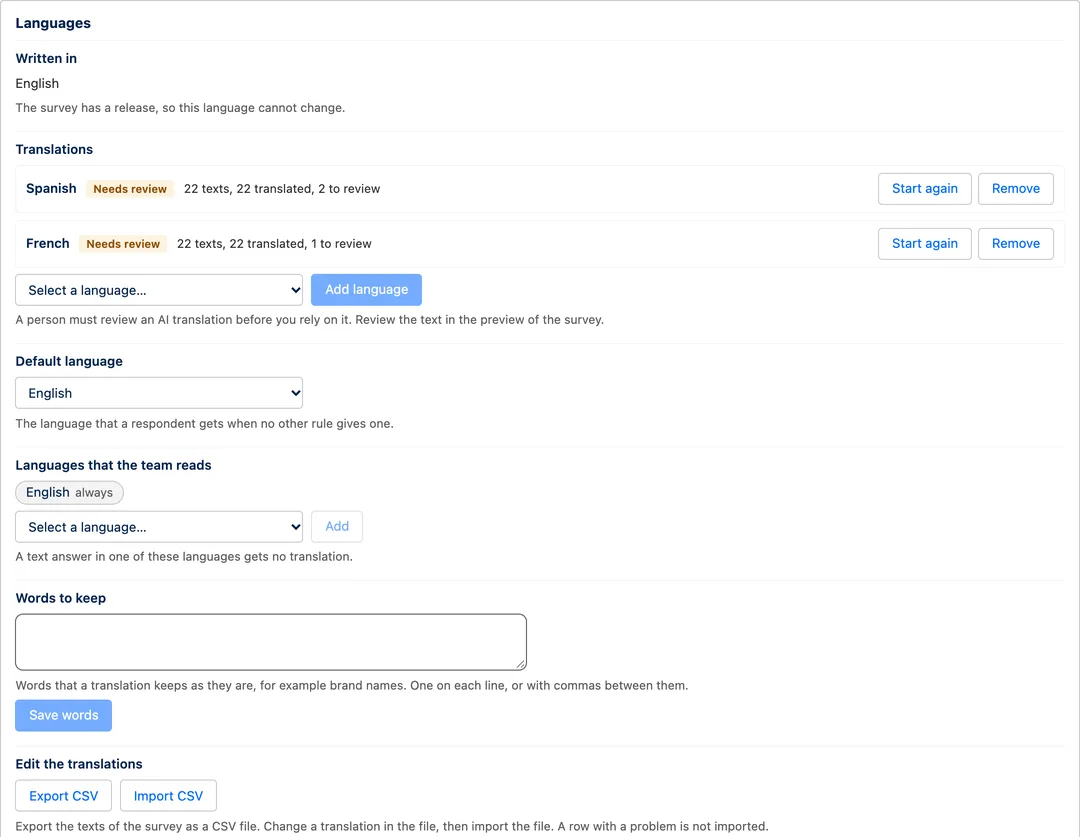Click the note explaining the default language
The height and width of the screenshot is (837, 1080).
[x=205, y=424]
